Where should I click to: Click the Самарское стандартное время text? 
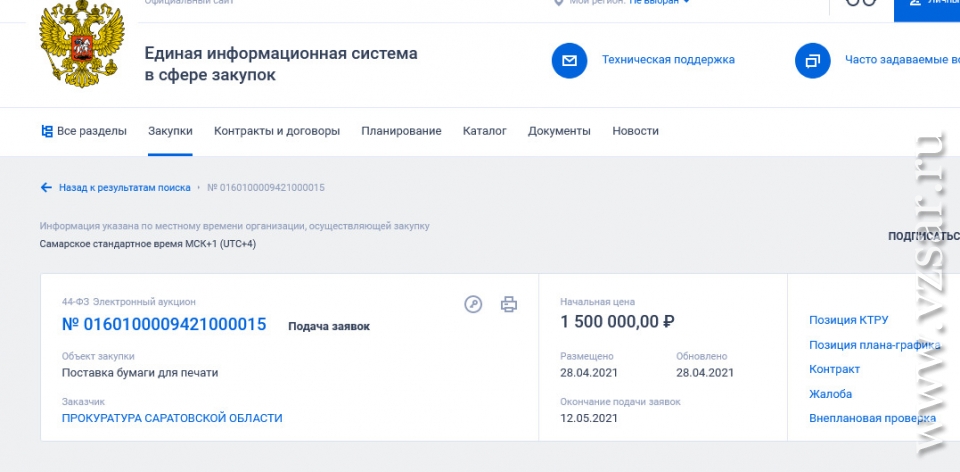(148, 244)
